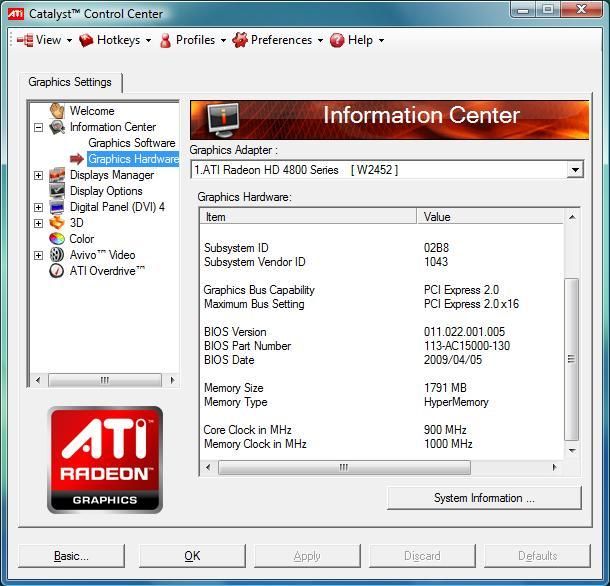Click the Value column header
The height and width of the screenshot is (586, 610).
490,216
